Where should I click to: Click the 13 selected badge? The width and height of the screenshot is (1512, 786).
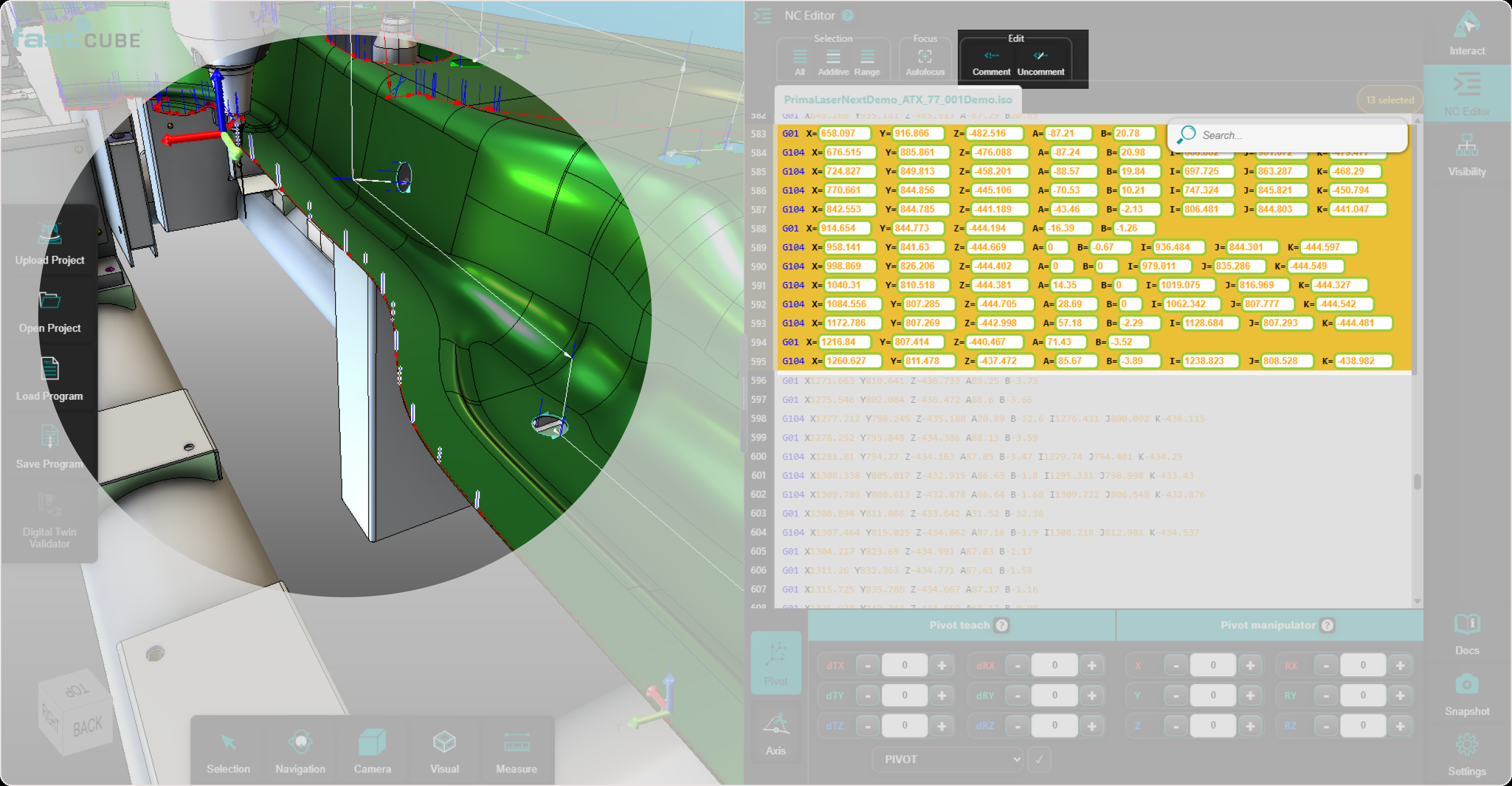pyautogui.click(x=1390, y=100)
